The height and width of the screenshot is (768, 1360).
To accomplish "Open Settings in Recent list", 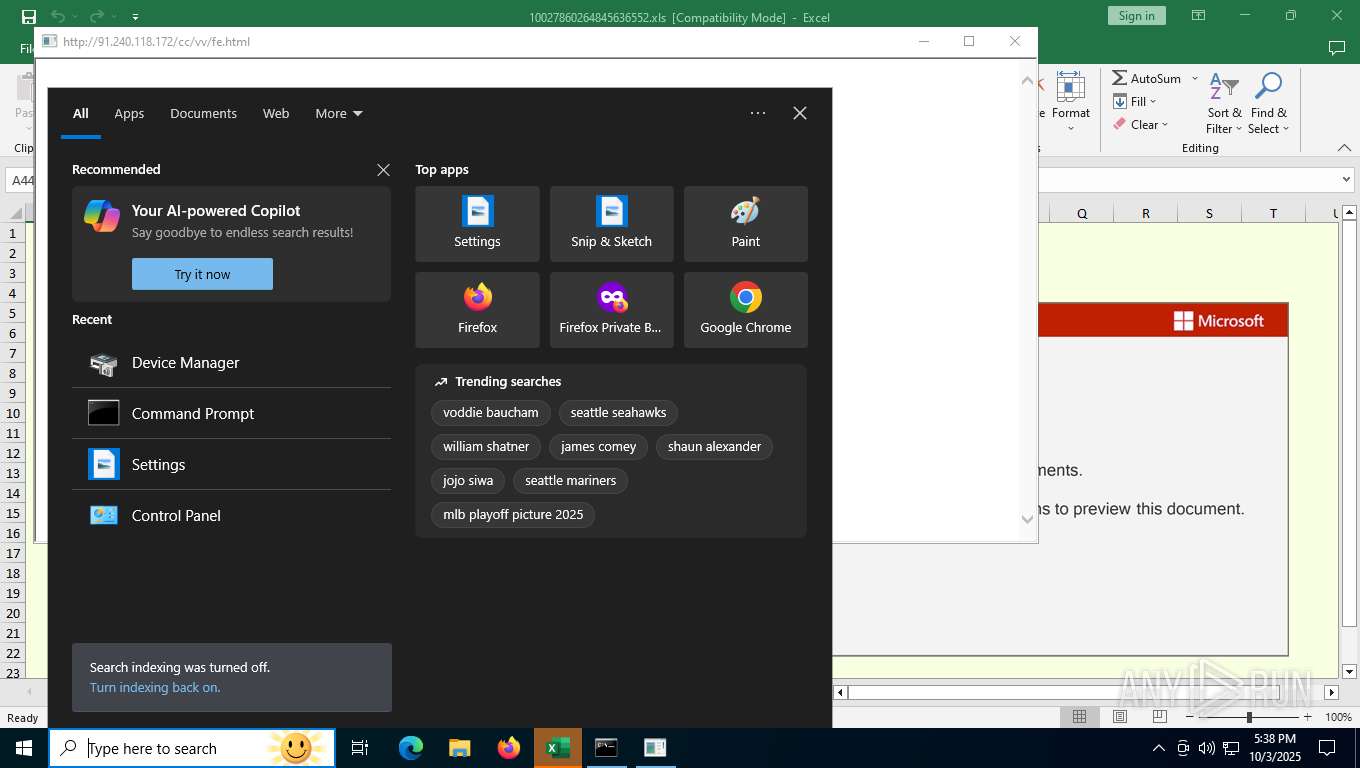I will click(231, 465).
